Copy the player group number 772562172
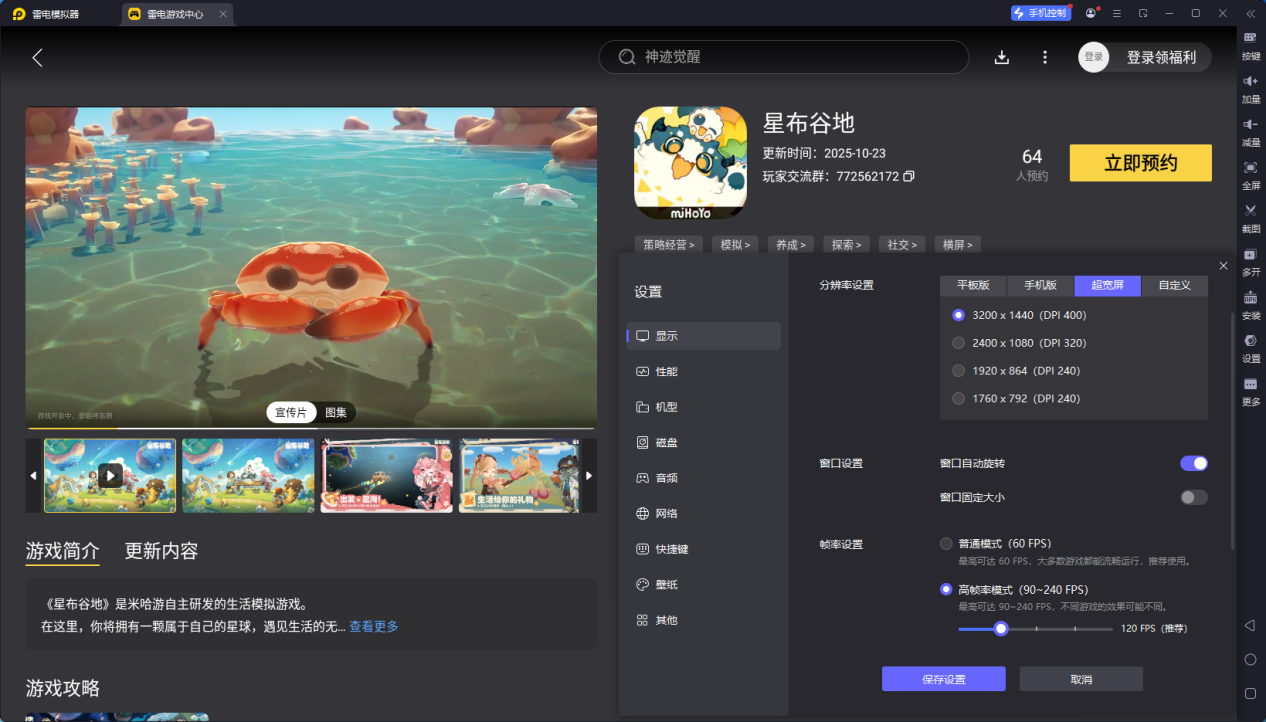The height and width of the screenshot is (722, 1266). [909, 176]
